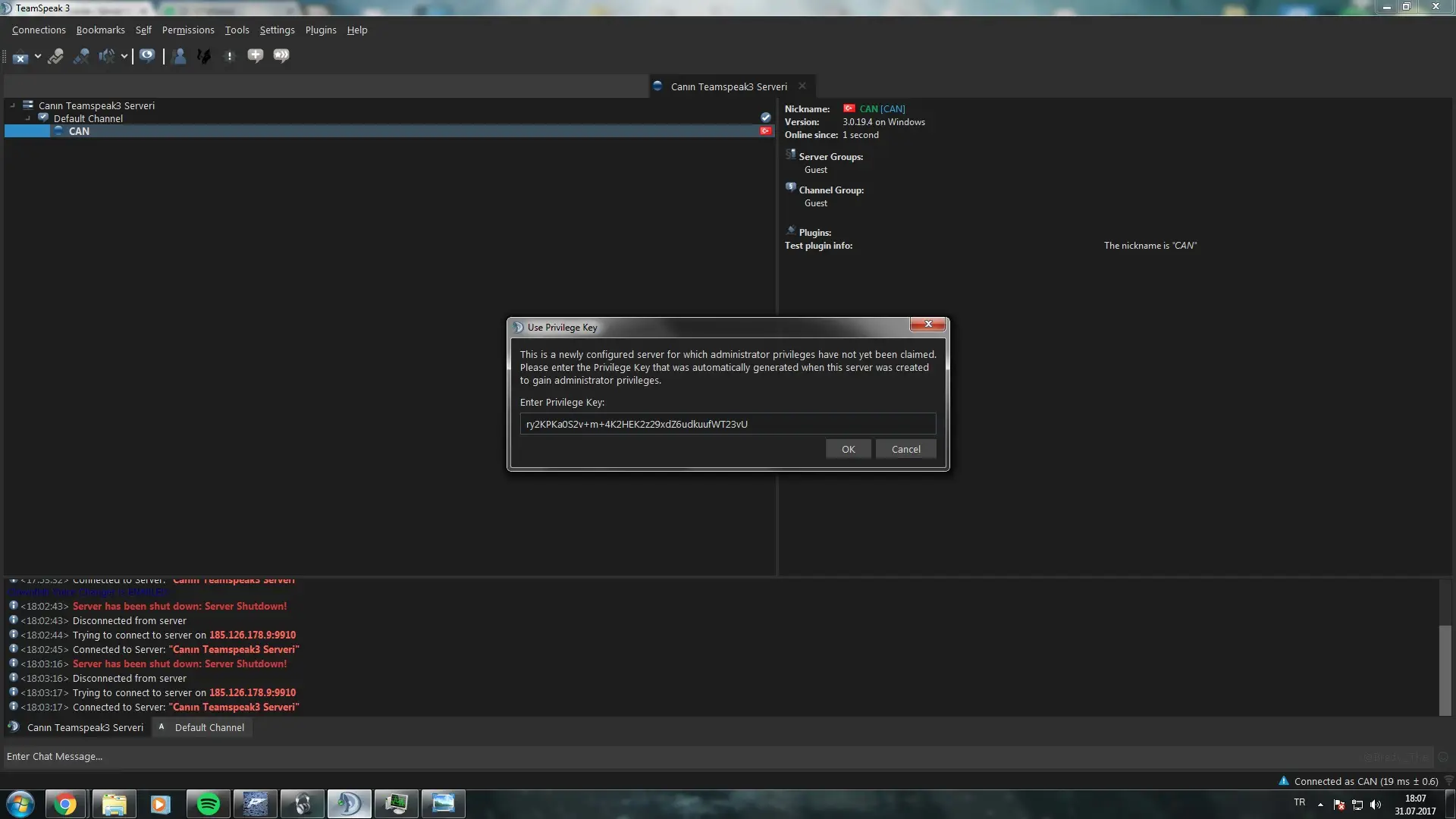Viewport: 1456px width, 819px height.
Task: Open the Connections menu
Action: point(39,30)
